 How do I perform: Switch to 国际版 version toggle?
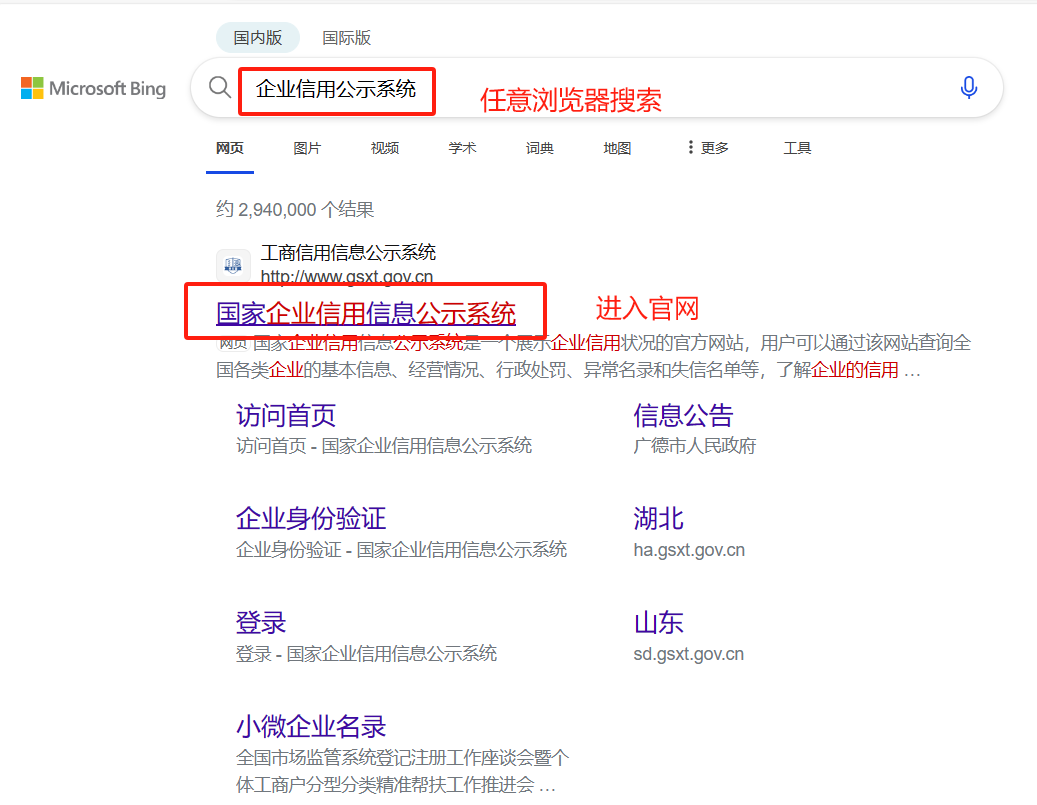click(x=347, y=38)
